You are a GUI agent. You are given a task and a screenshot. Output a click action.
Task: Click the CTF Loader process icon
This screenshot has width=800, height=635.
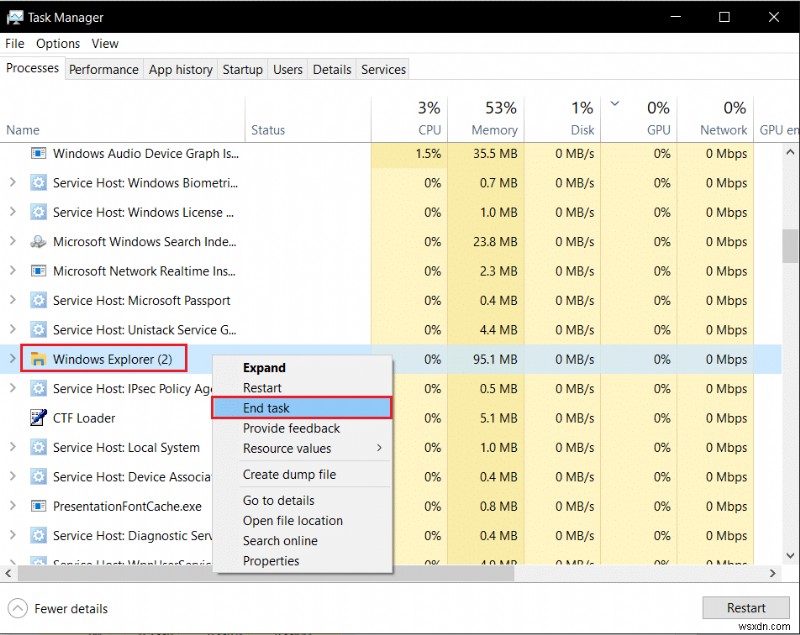(38, 418)
